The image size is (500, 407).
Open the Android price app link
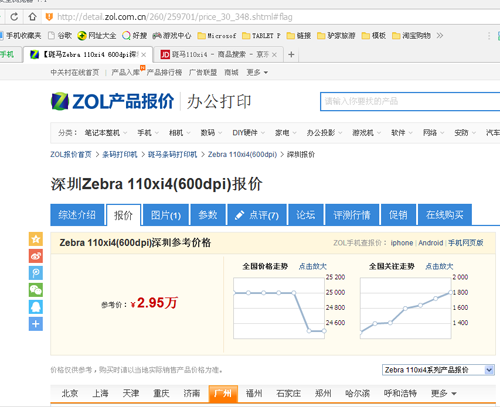tap(431, 243)
